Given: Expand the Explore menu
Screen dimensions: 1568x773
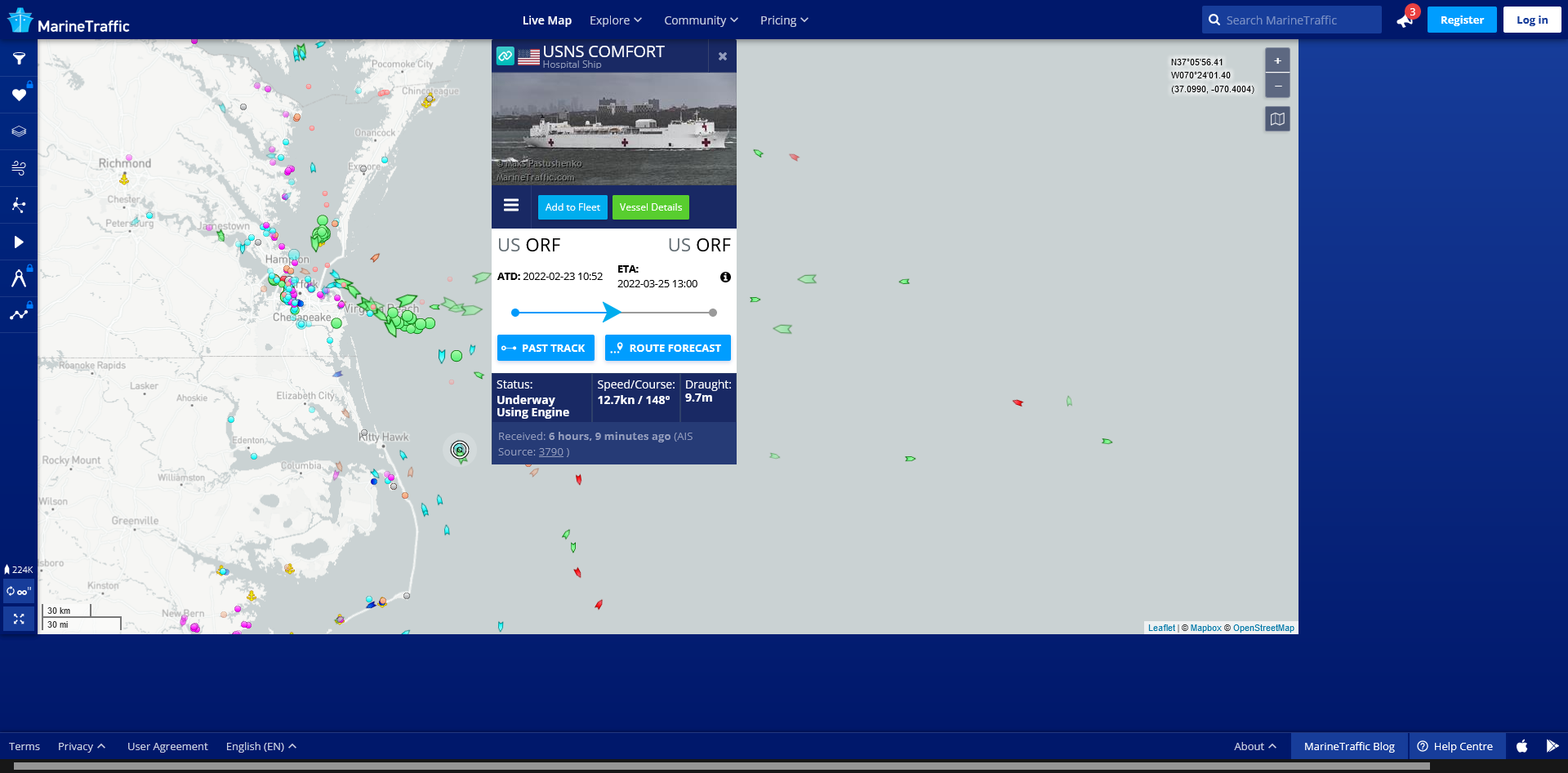Looking at the screenshot, I should [616, 20].
